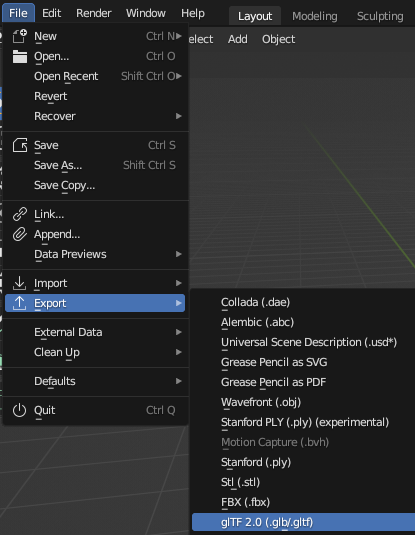Choose Save Copy... entry

(x=95, y=186)
